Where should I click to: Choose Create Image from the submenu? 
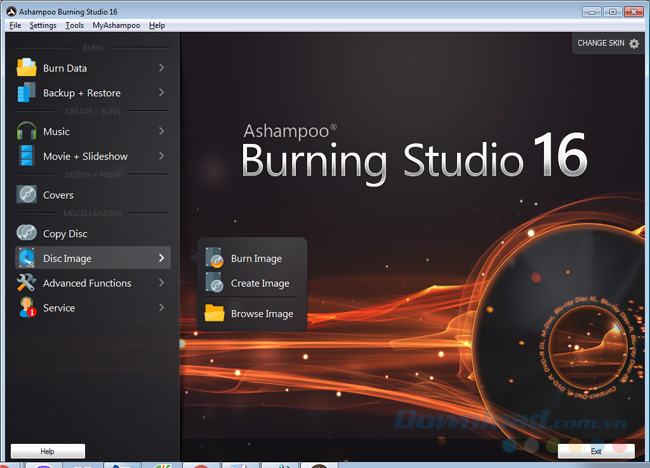[x=259, y=283]
